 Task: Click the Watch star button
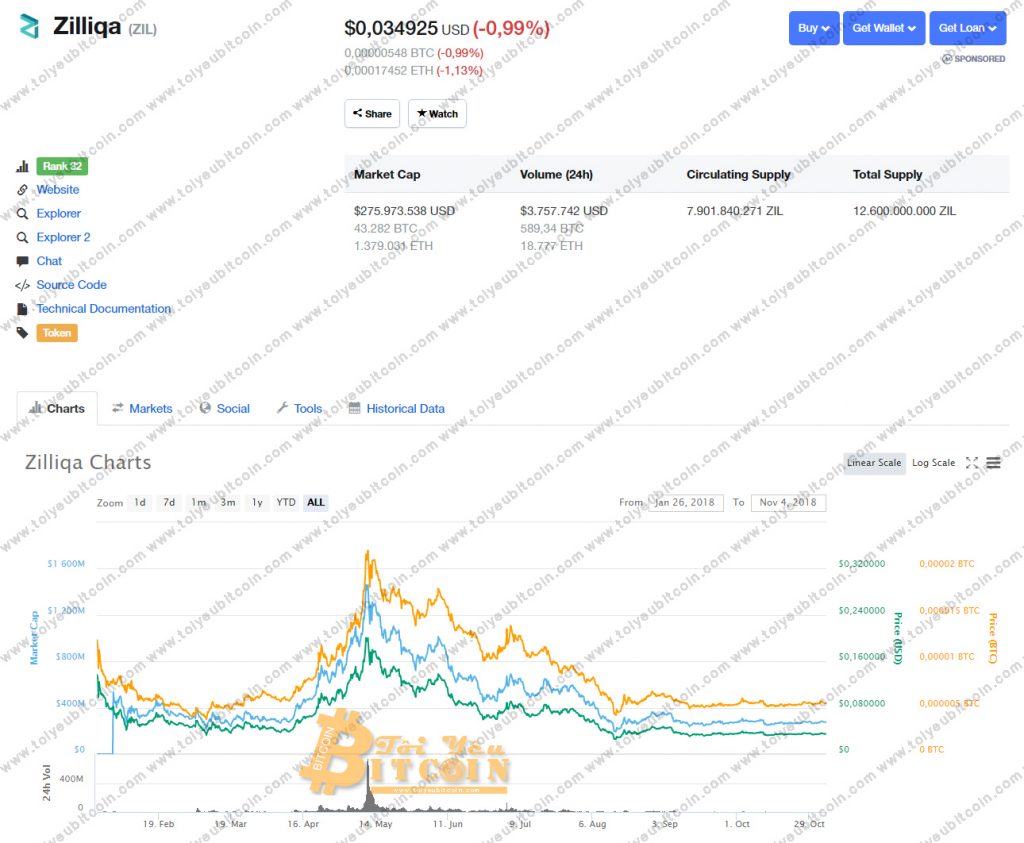click(438, 114)
